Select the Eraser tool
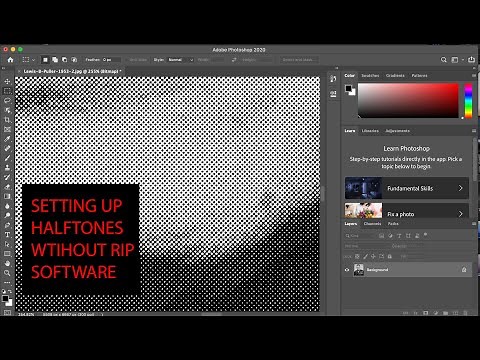Screen dimensions: 480x360 coord(7,187)
